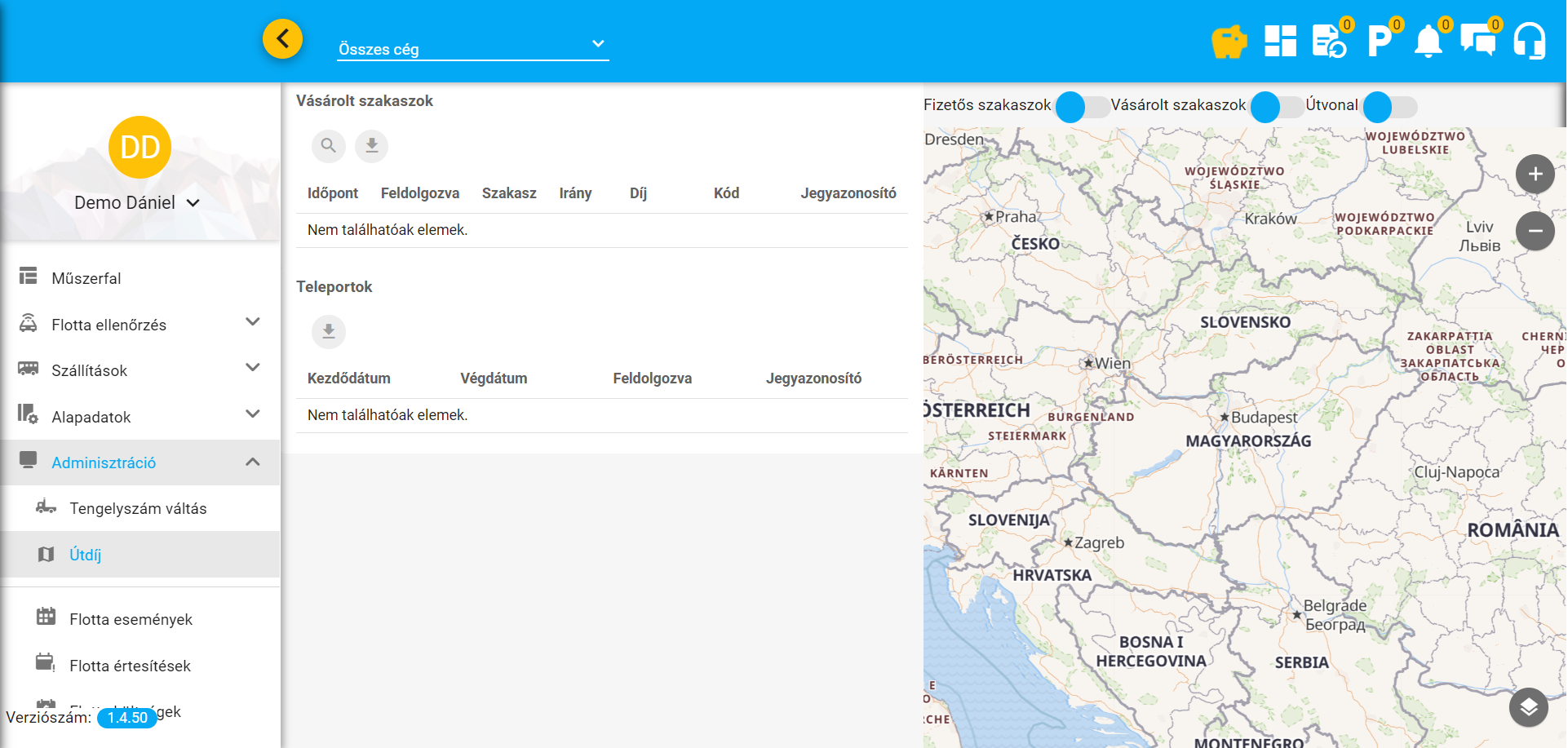1568x748 pixels.
Task: Toggle the Vásárolt szakaszok map switch
Action: coord(1277,107)
